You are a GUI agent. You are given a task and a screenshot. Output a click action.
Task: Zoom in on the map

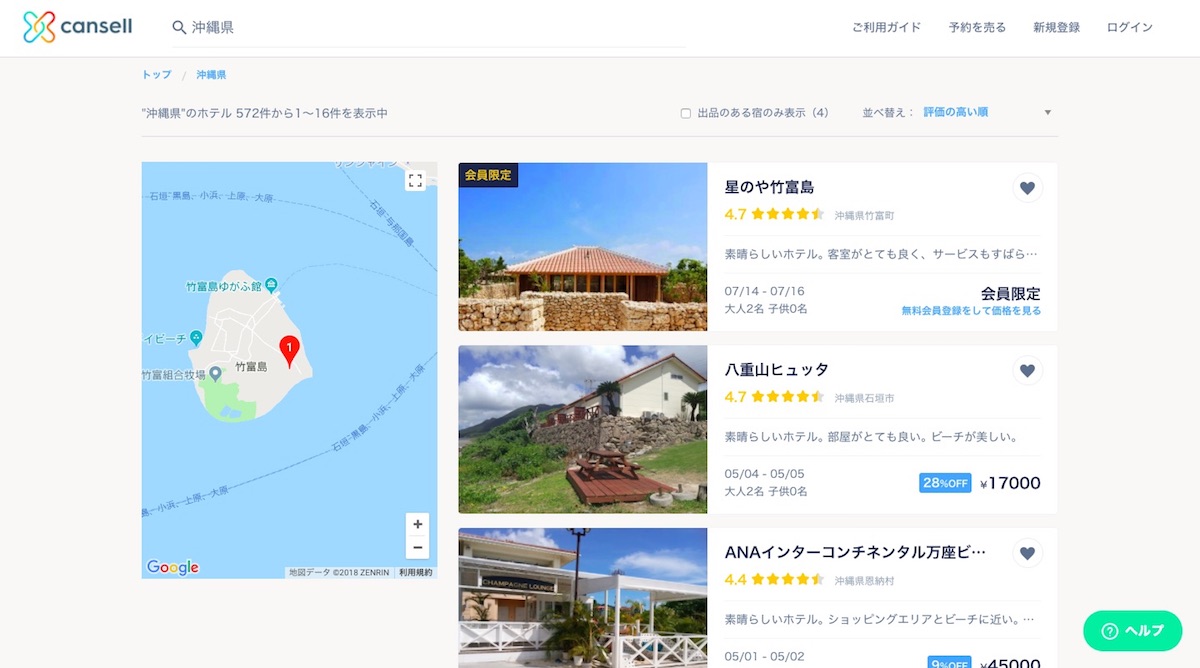[418, 524]
